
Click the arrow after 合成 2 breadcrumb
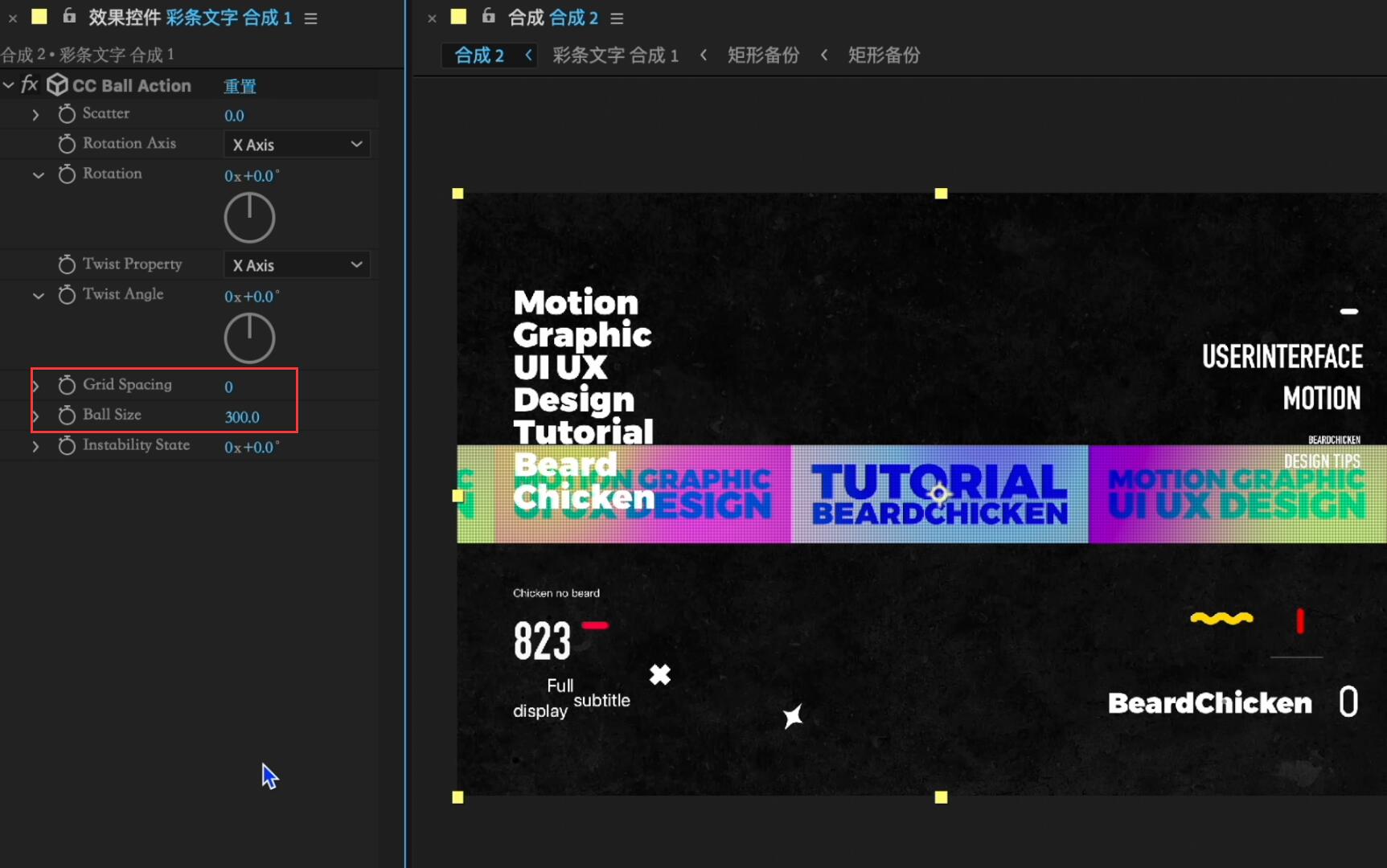pyautogui.click(x=528, y=55)
